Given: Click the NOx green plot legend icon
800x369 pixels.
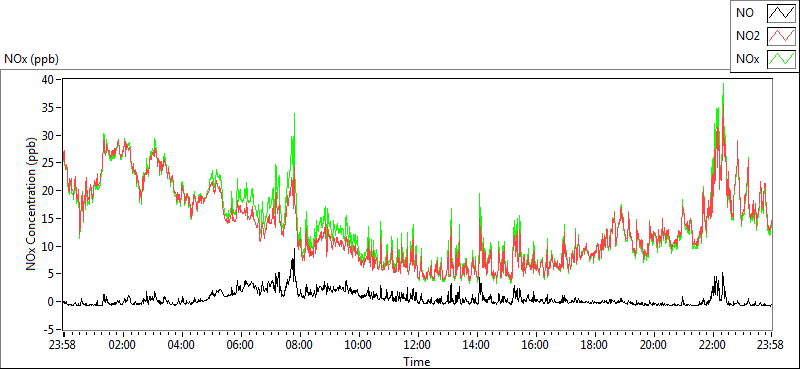Looking at the screenshot, I should [781, 59].
